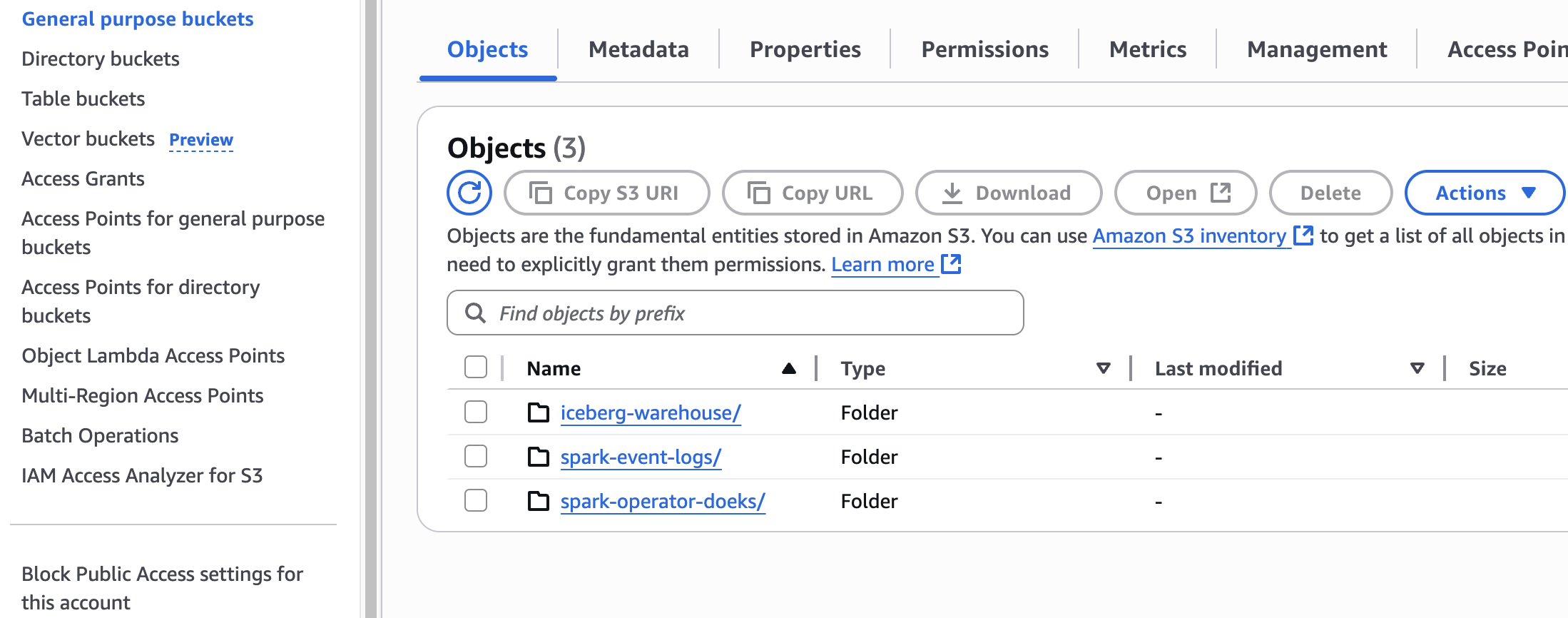Open the Learn more link
This screenshot has height=618, width=1568.
pyautogui.click(x=882, y=264)
